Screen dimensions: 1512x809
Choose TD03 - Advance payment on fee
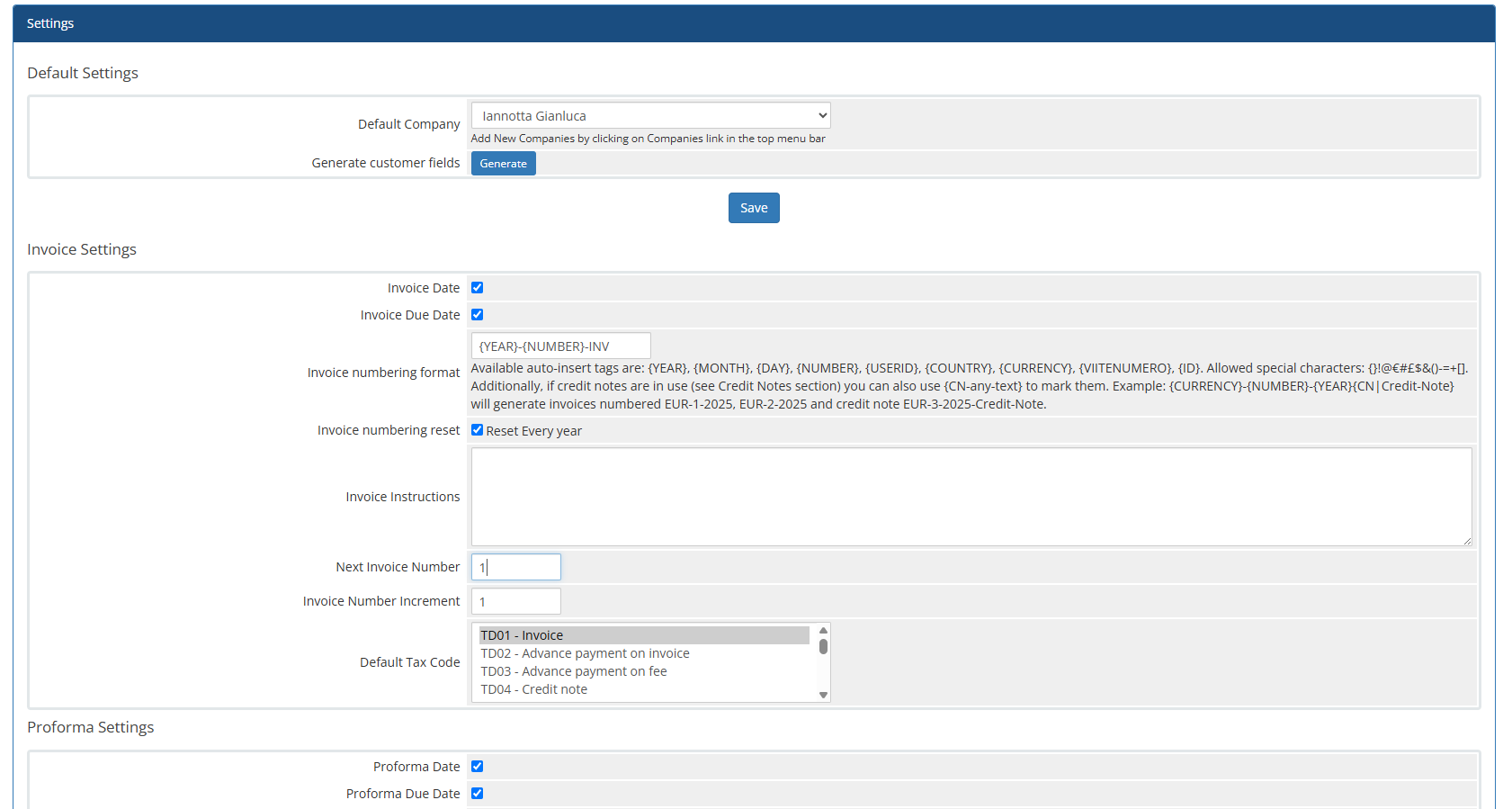click(x=643, y=671)
